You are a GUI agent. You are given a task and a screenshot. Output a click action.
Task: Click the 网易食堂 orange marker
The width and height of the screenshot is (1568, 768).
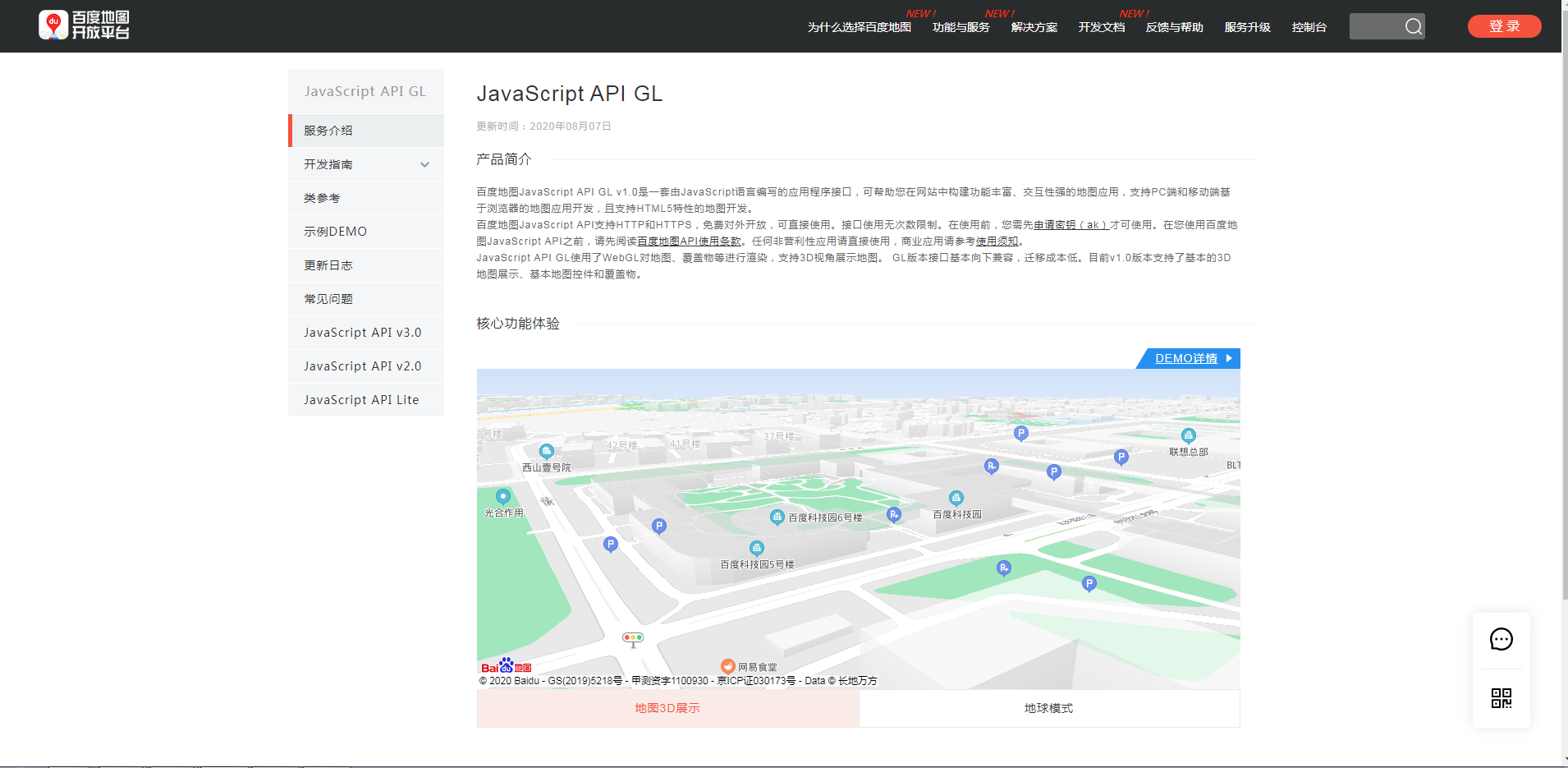[x=727, y=665]
